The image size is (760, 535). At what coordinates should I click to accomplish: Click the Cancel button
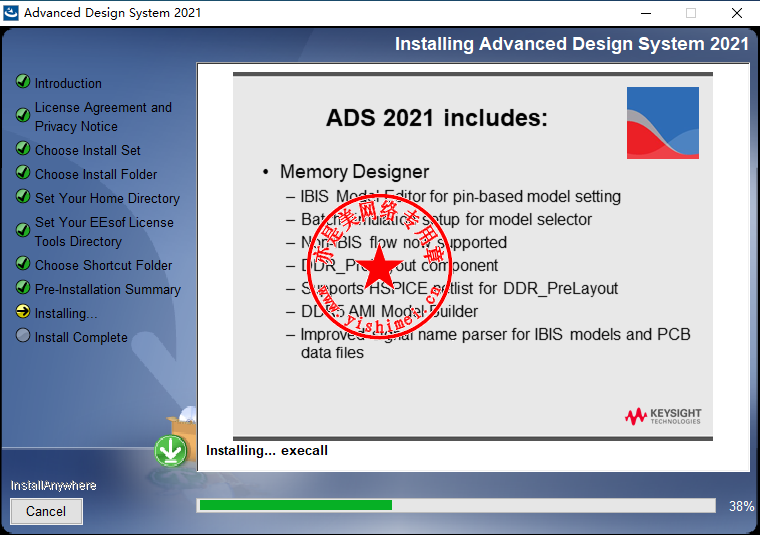click(47, 511)
